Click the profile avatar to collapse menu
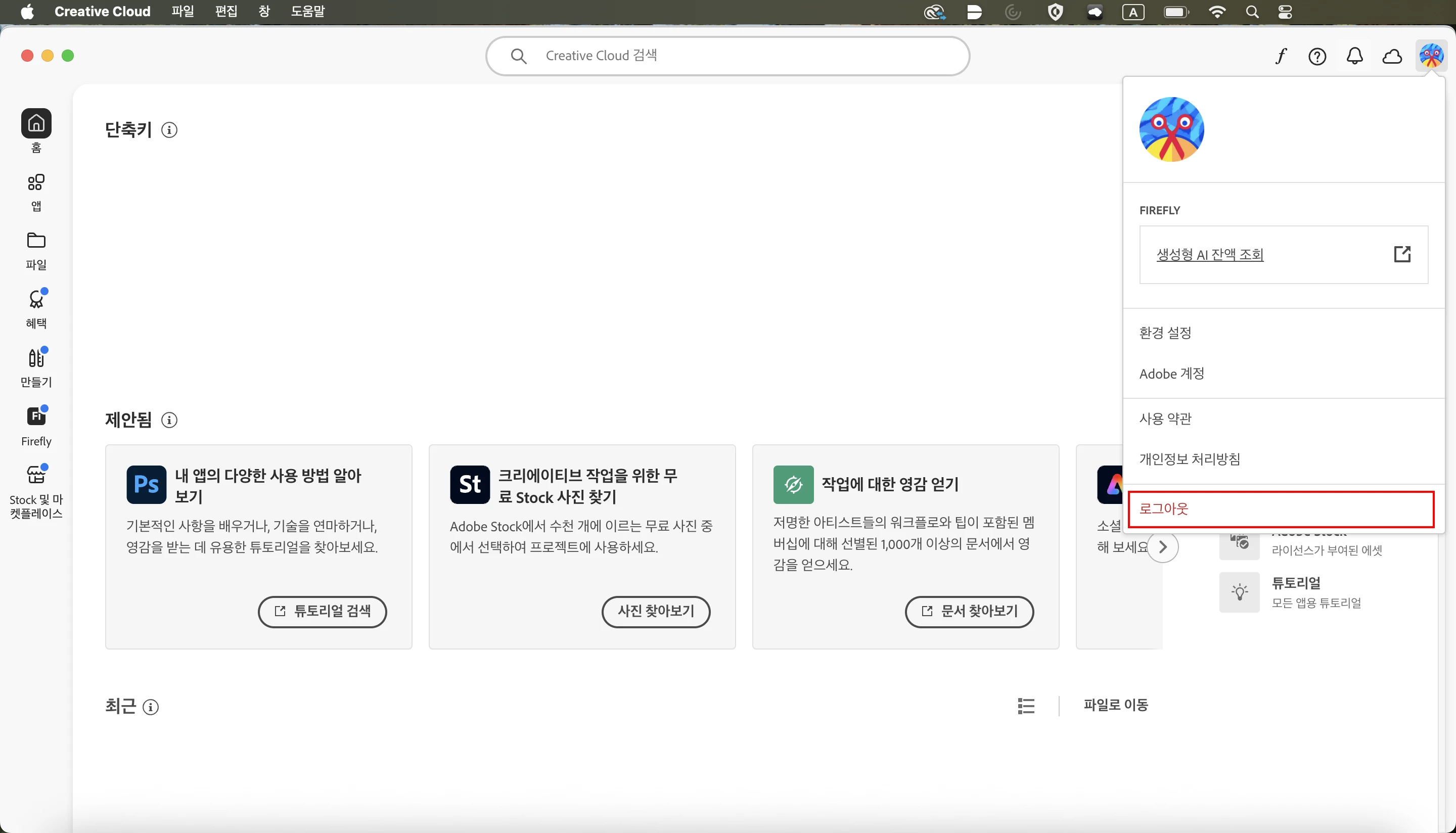 coord(1431,56)
